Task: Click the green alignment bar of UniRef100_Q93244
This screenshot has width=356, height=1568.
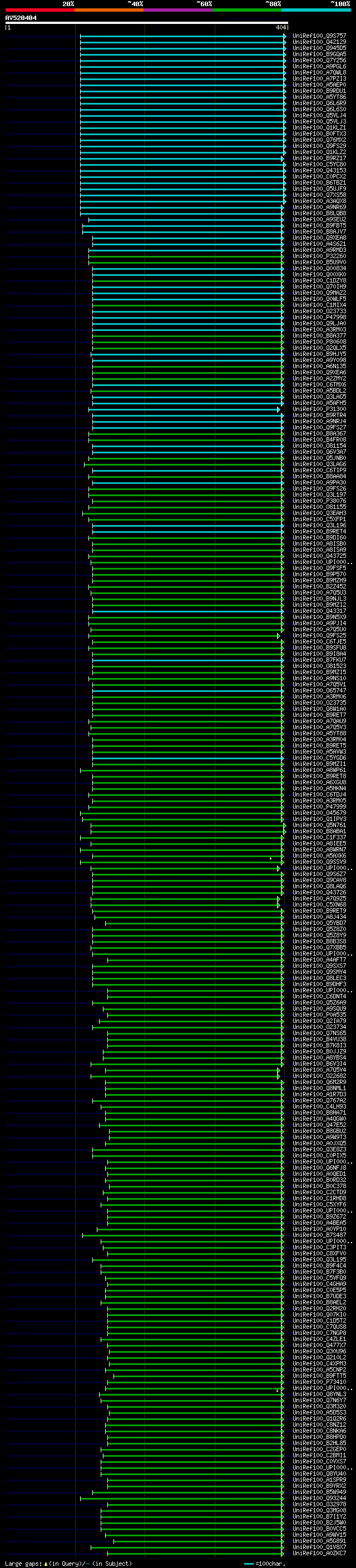Action: coord(181,1498)
